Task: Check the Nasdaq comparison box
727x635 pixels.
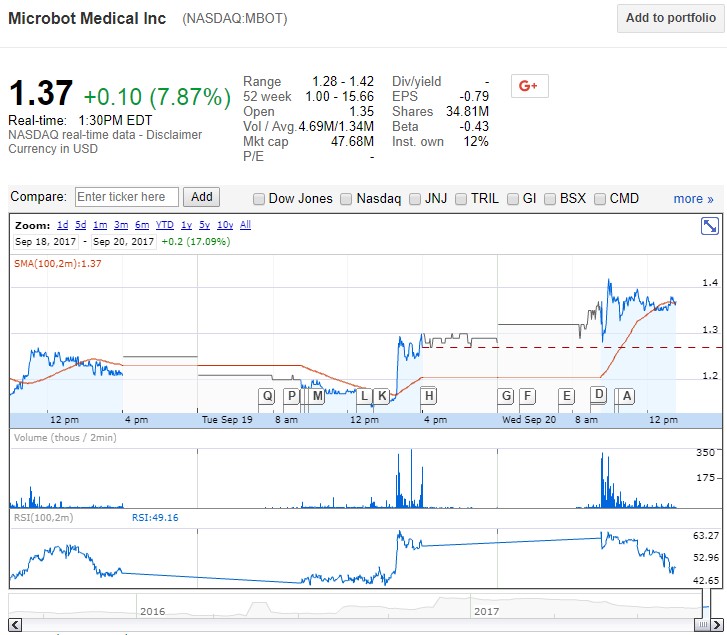Action: [346, 199]
